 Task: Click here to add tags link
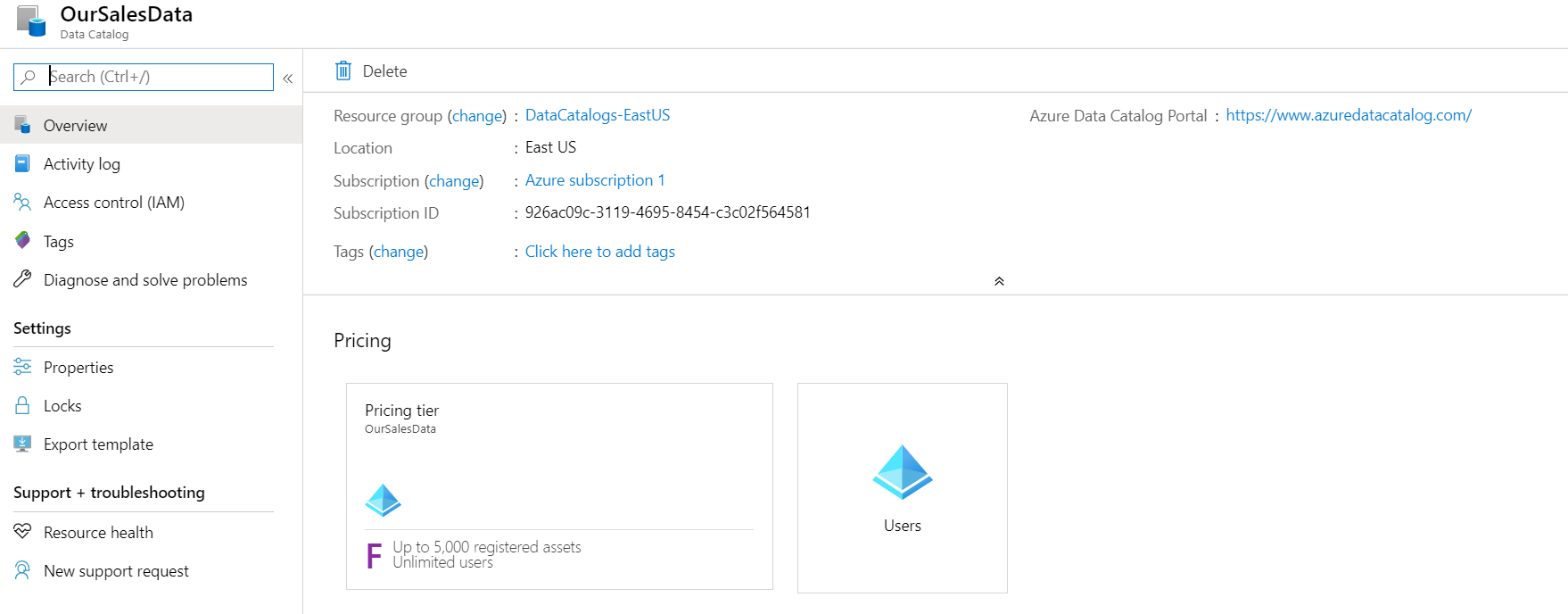[600, 252]
